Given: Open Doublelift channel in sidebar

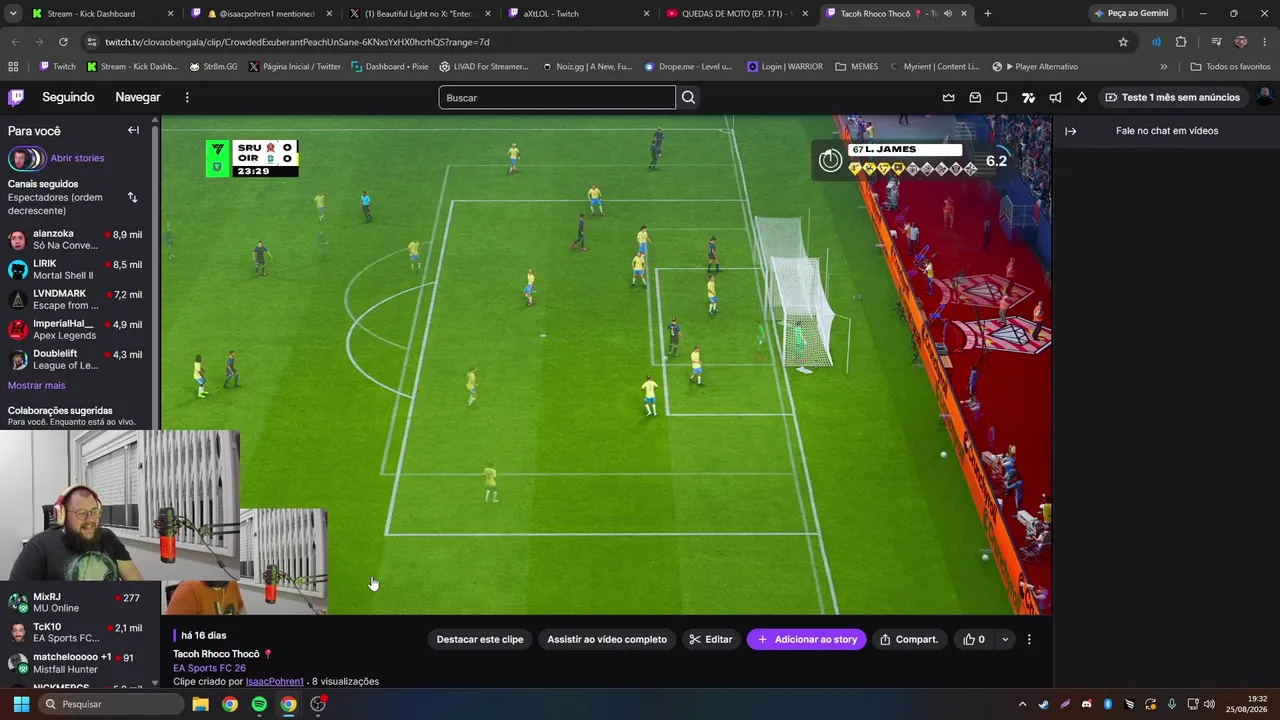Looking at the screenshot, I should (x=76, y=359).
